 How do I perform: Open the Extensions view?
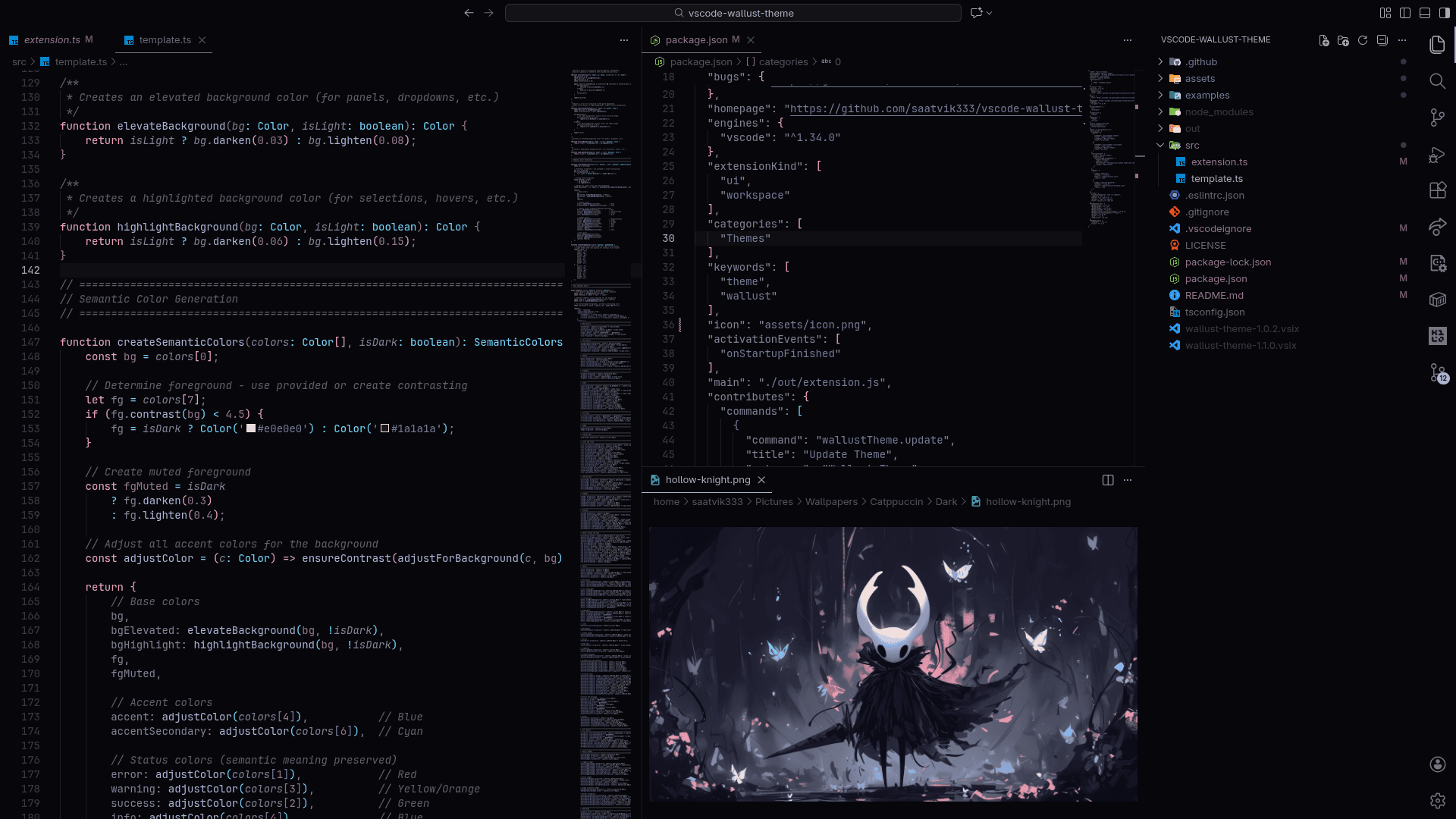pos(1438,190)
